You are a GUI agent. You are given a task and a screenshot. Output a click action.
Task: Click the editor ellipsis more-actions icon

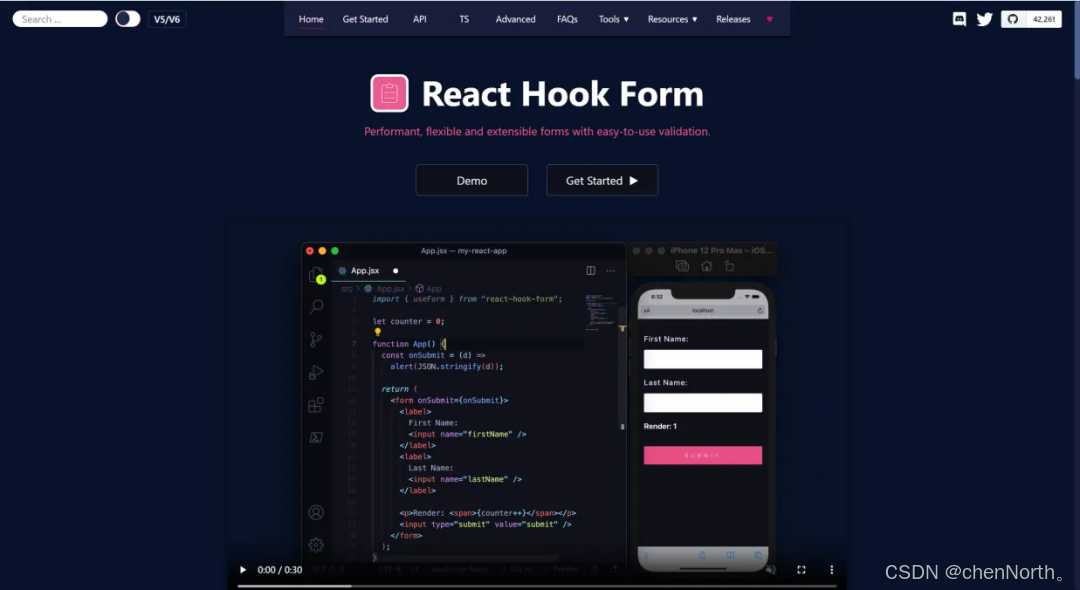coord(610,271)
